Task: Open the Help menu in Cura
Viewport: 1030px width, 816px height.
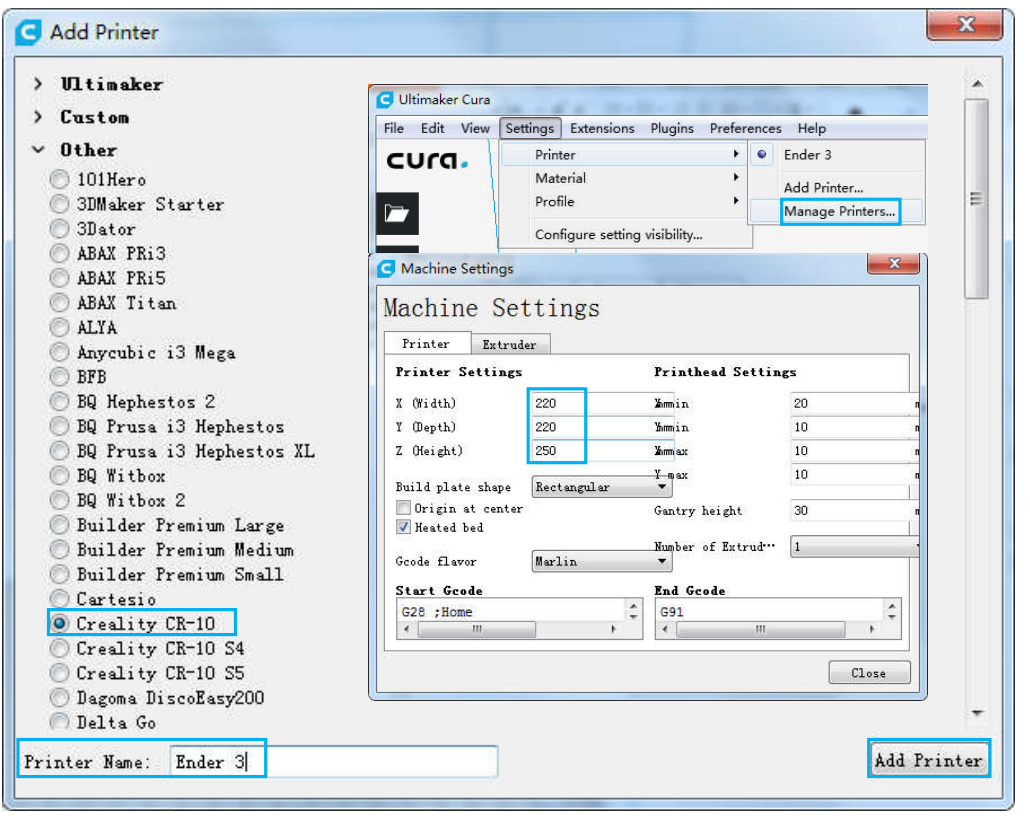Action: coord(811,128)
